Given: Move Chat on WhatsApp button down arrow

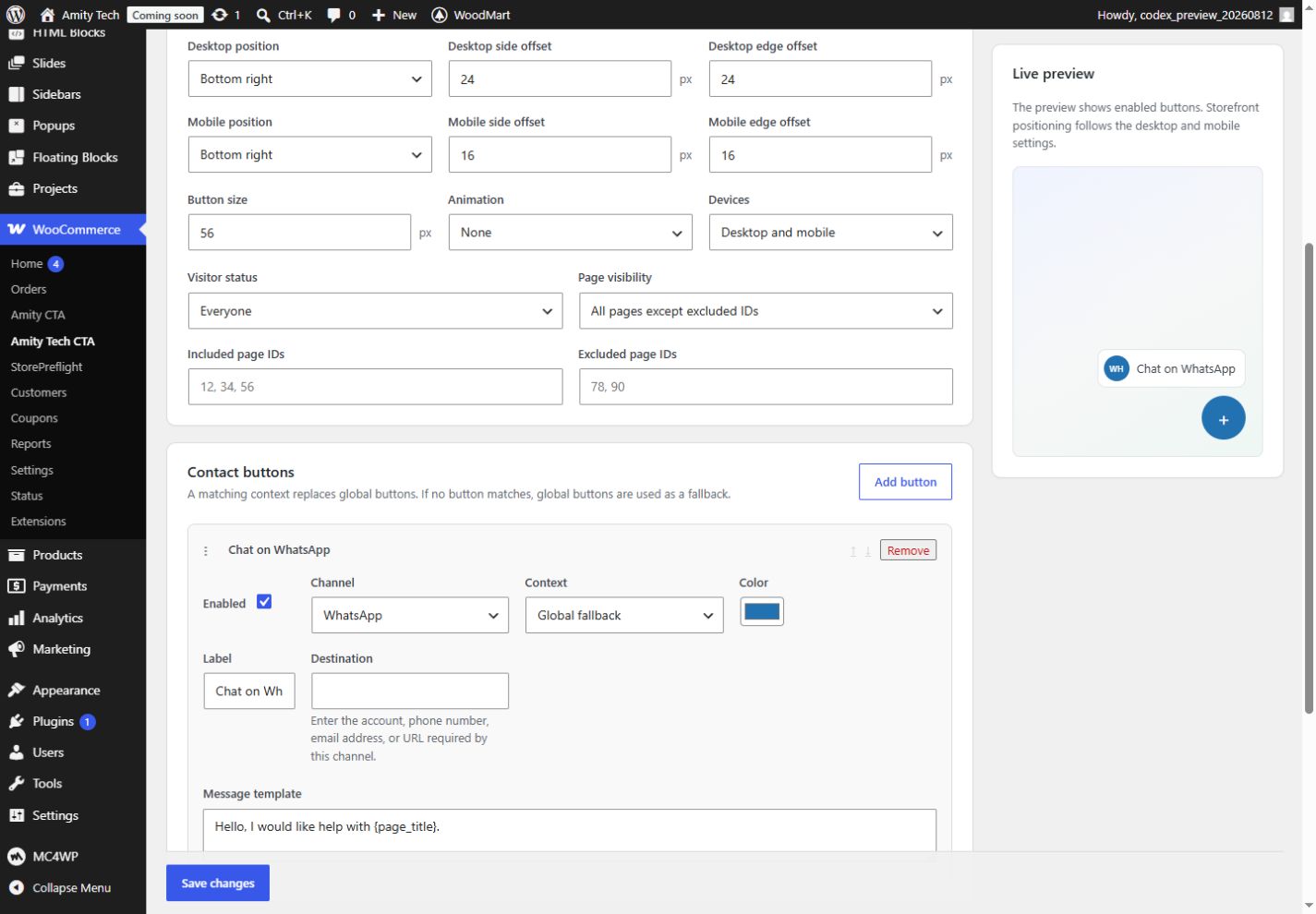Looking at the screenshot, I should (x=868, y=551).
